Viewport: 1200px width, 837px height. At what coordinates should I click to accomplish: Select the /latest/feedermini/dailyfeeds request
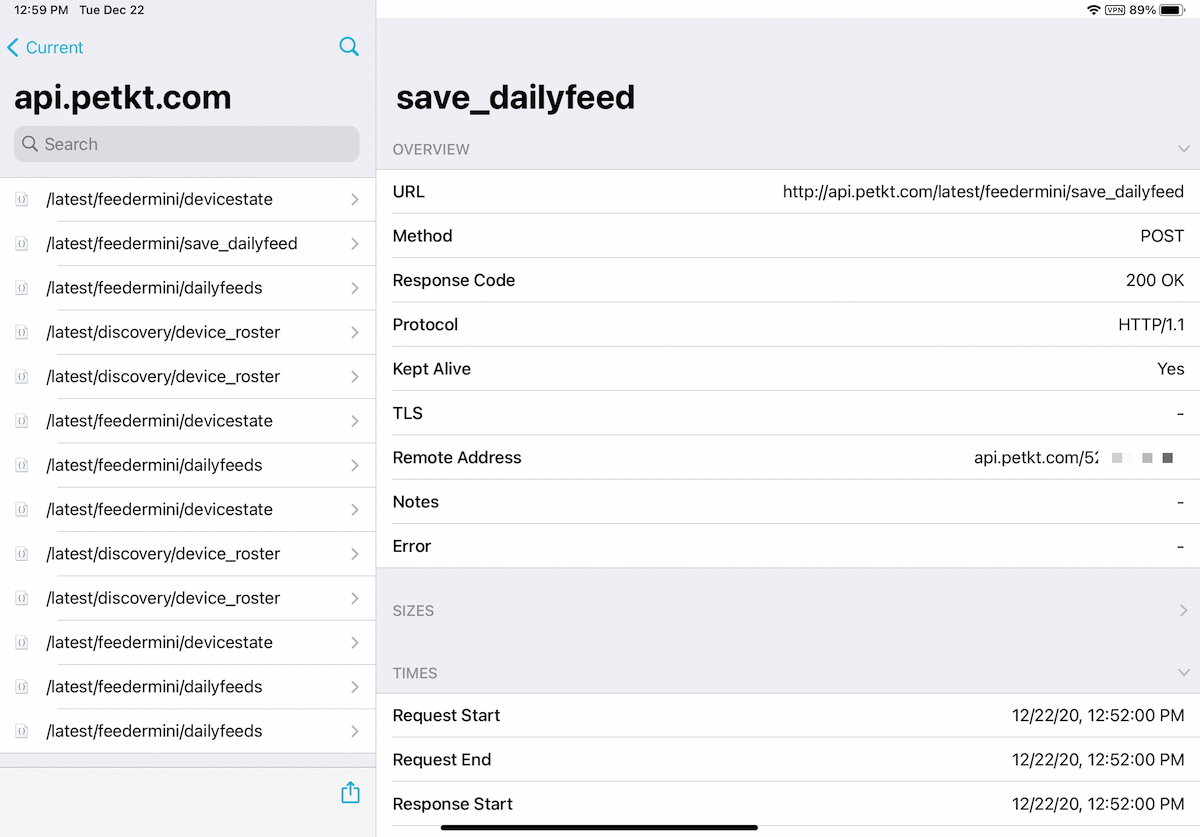pos(155,287)
